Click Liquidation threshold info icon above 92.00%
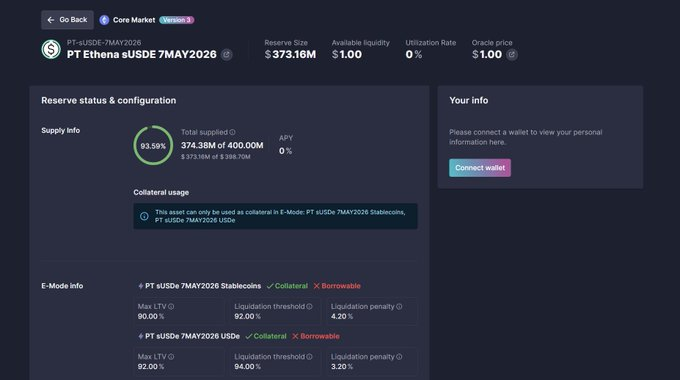 pos(309,307)
